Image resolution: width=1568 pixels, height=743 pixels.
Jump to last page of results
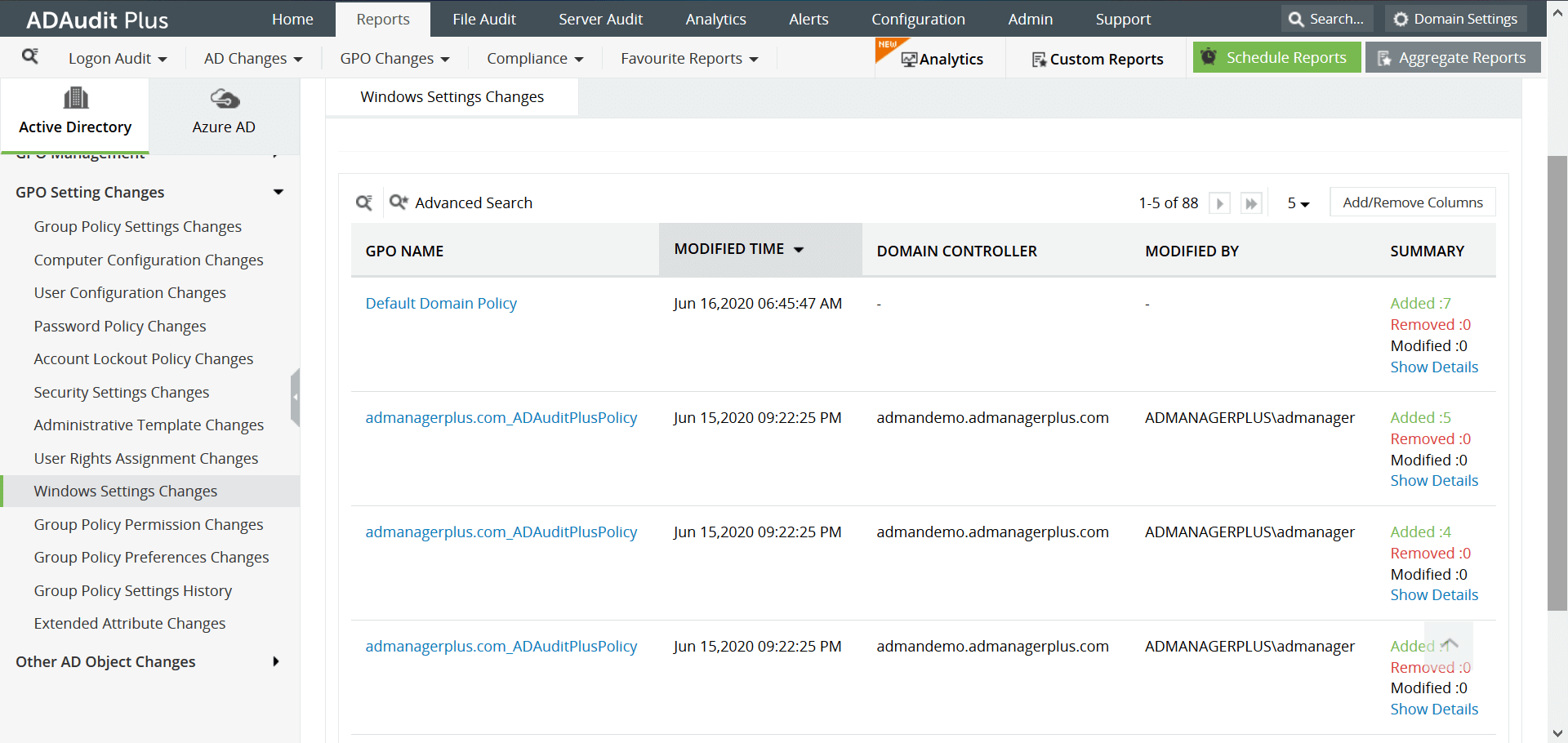(1251, 203)
